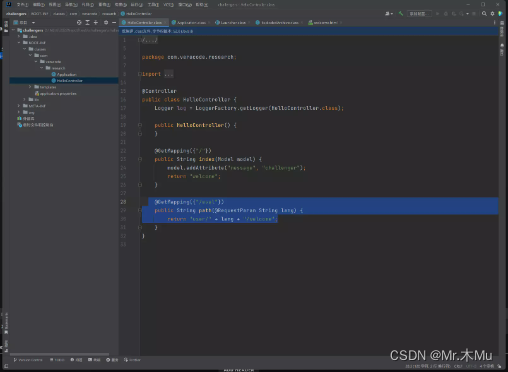This screenshot has height=372, width=508.
Task: Open editor tabs more-options dots
Action: pos(494,22)
